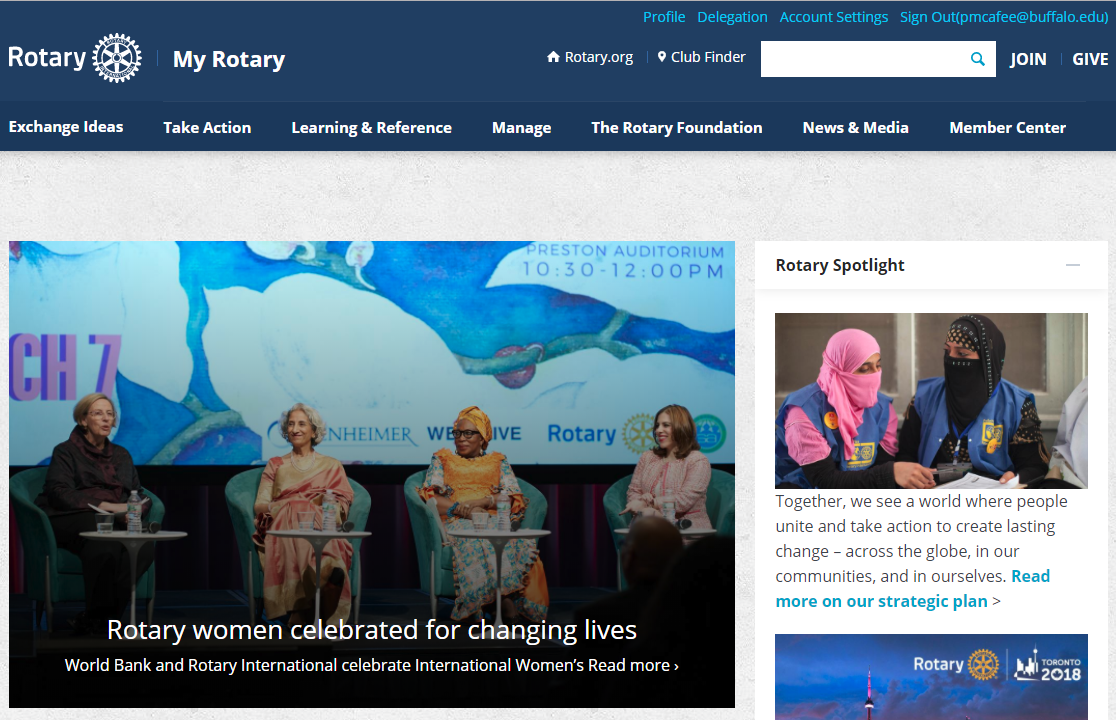Click the Rotary wheel logo in header
Viewport: 1116px width, 720px height.
116,58
